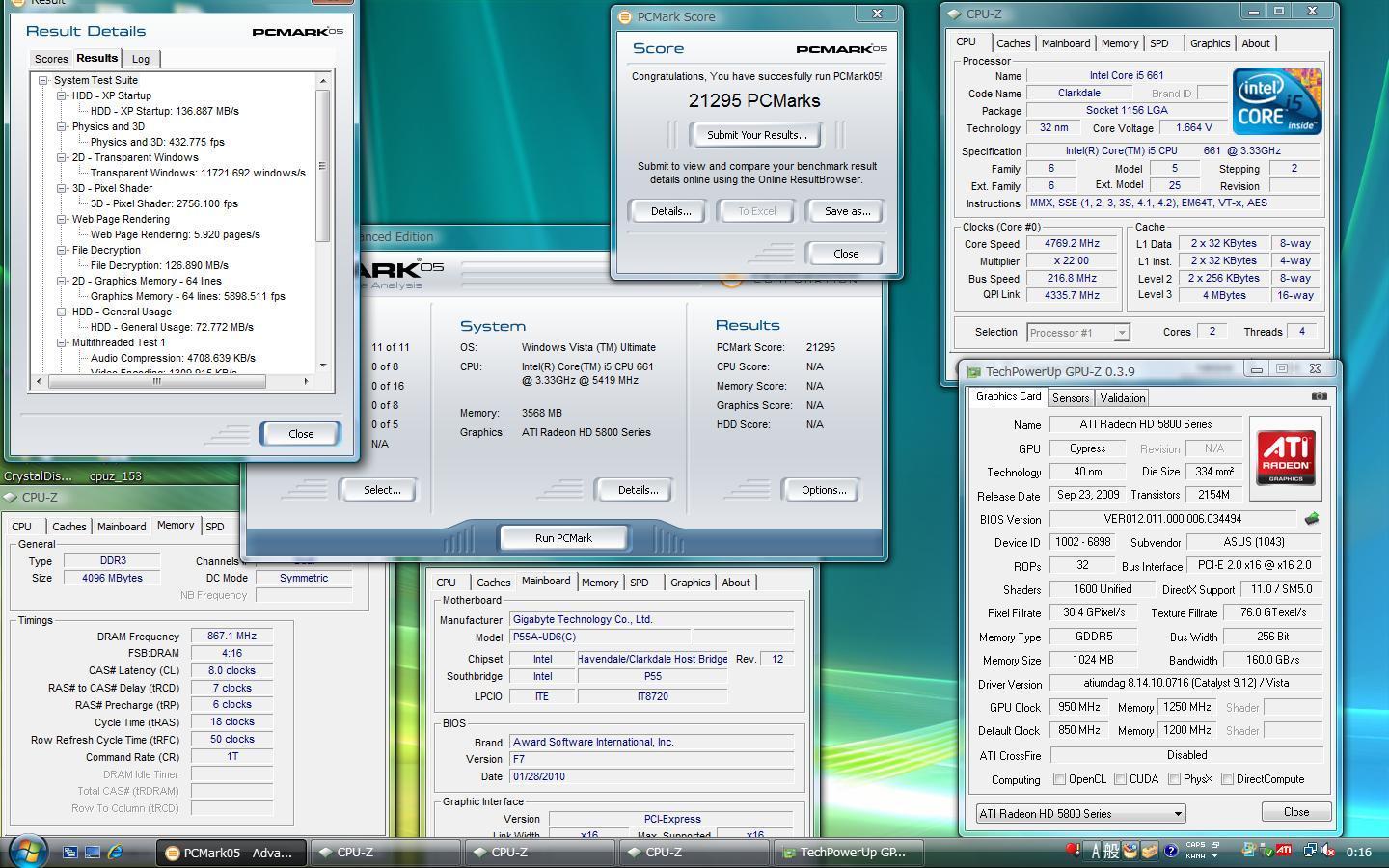Screen dimensions: 1389x868
Task: Select the Audio Compression result row
Action: point(173,358)
